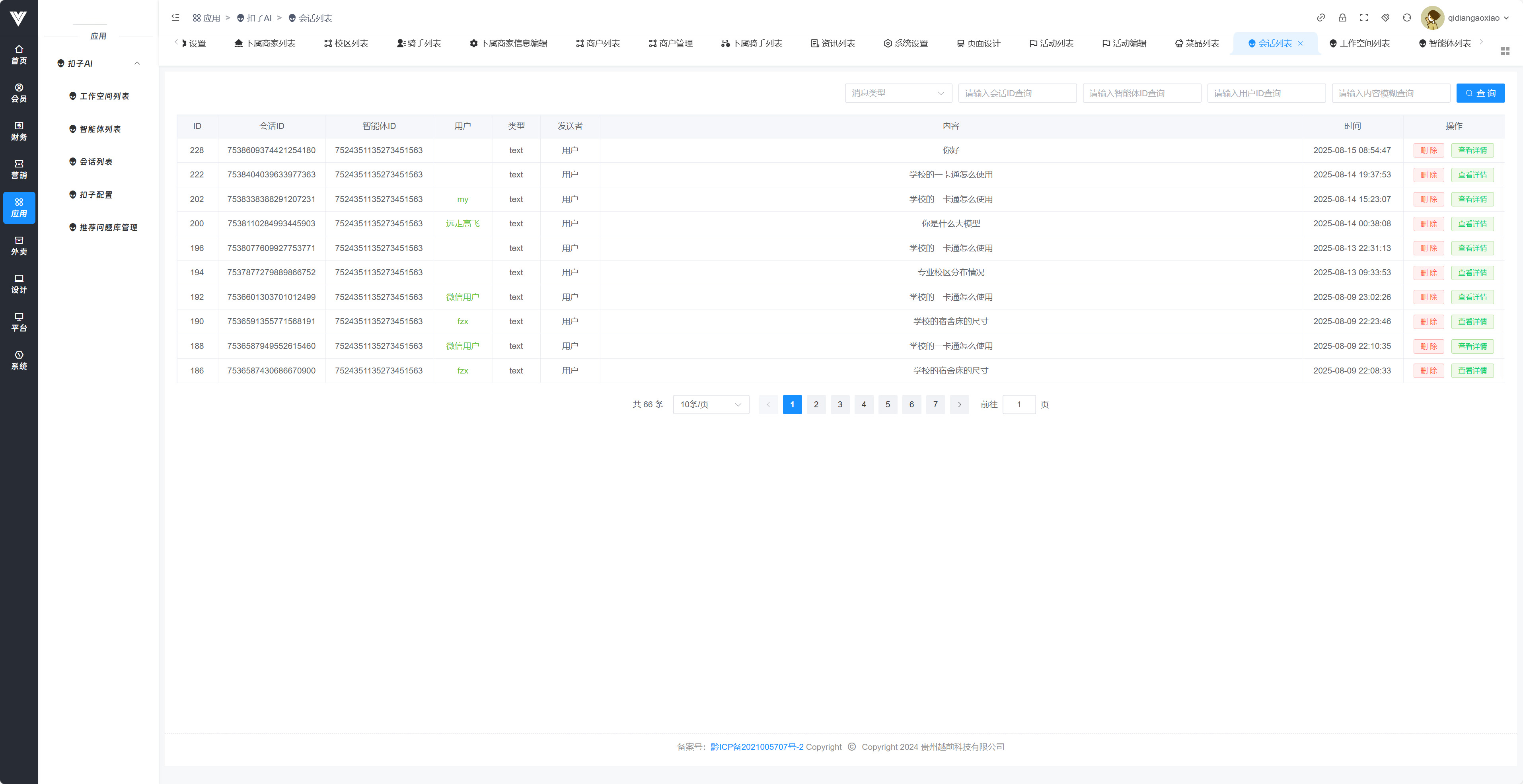Open the theme tag icon in header

coord(1385,18)
